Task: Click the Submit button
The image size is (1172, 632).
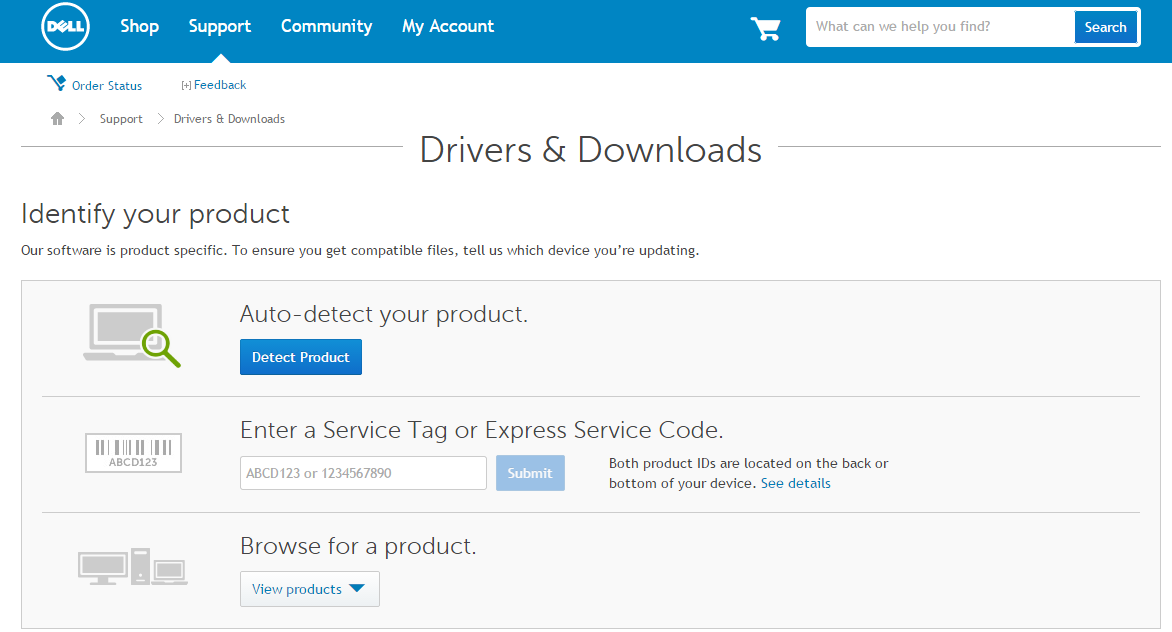Action: pos(530,473)
